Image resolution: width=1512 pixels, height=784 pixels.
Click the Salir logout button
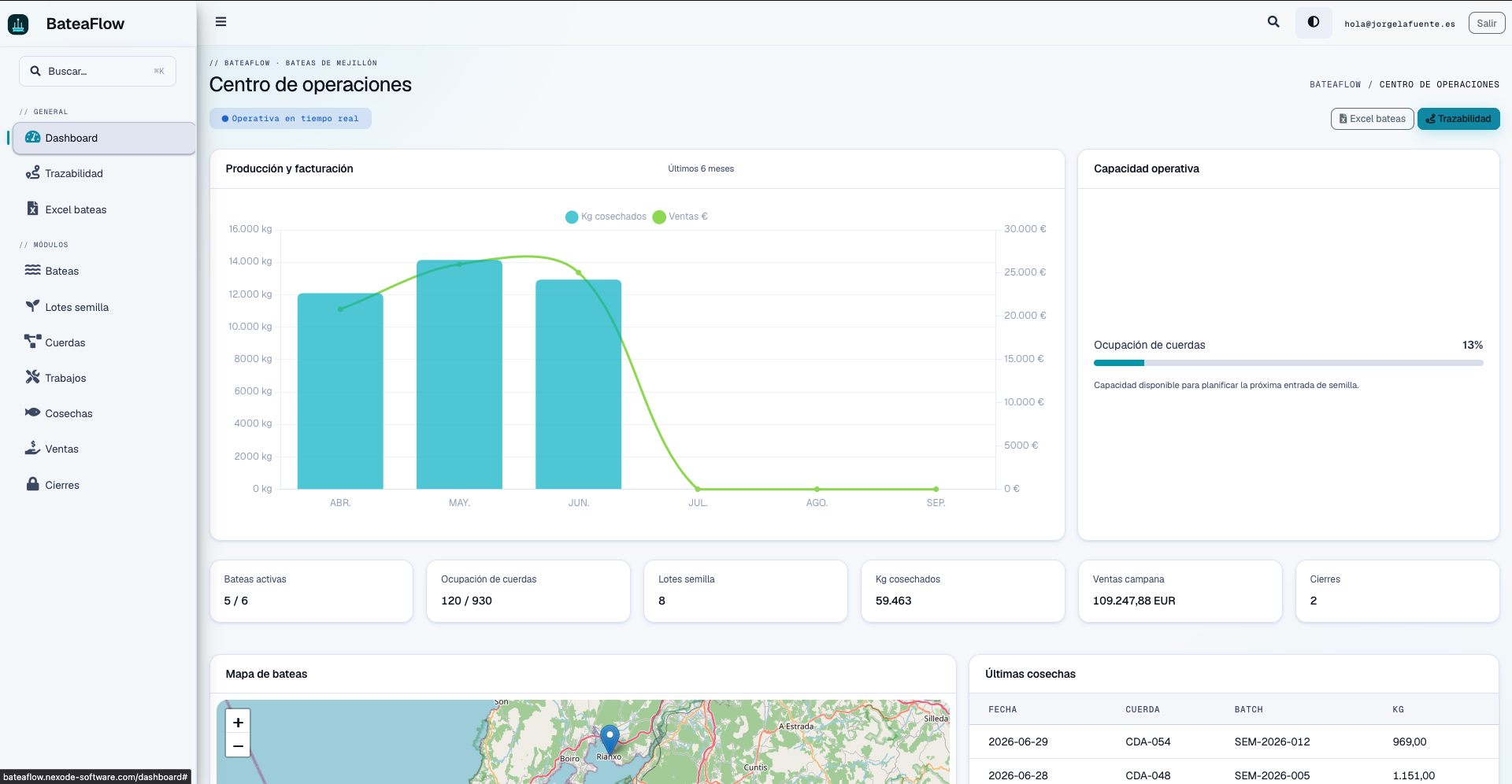click(x=1487, y=24)
